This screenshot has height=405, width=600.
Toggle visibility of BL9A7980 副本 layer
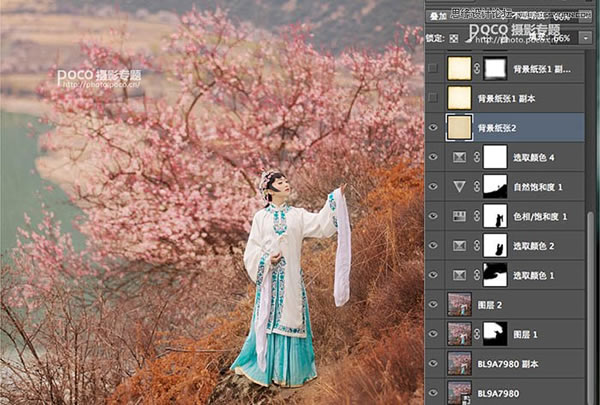pyautogui.click(x=433, y=364)
